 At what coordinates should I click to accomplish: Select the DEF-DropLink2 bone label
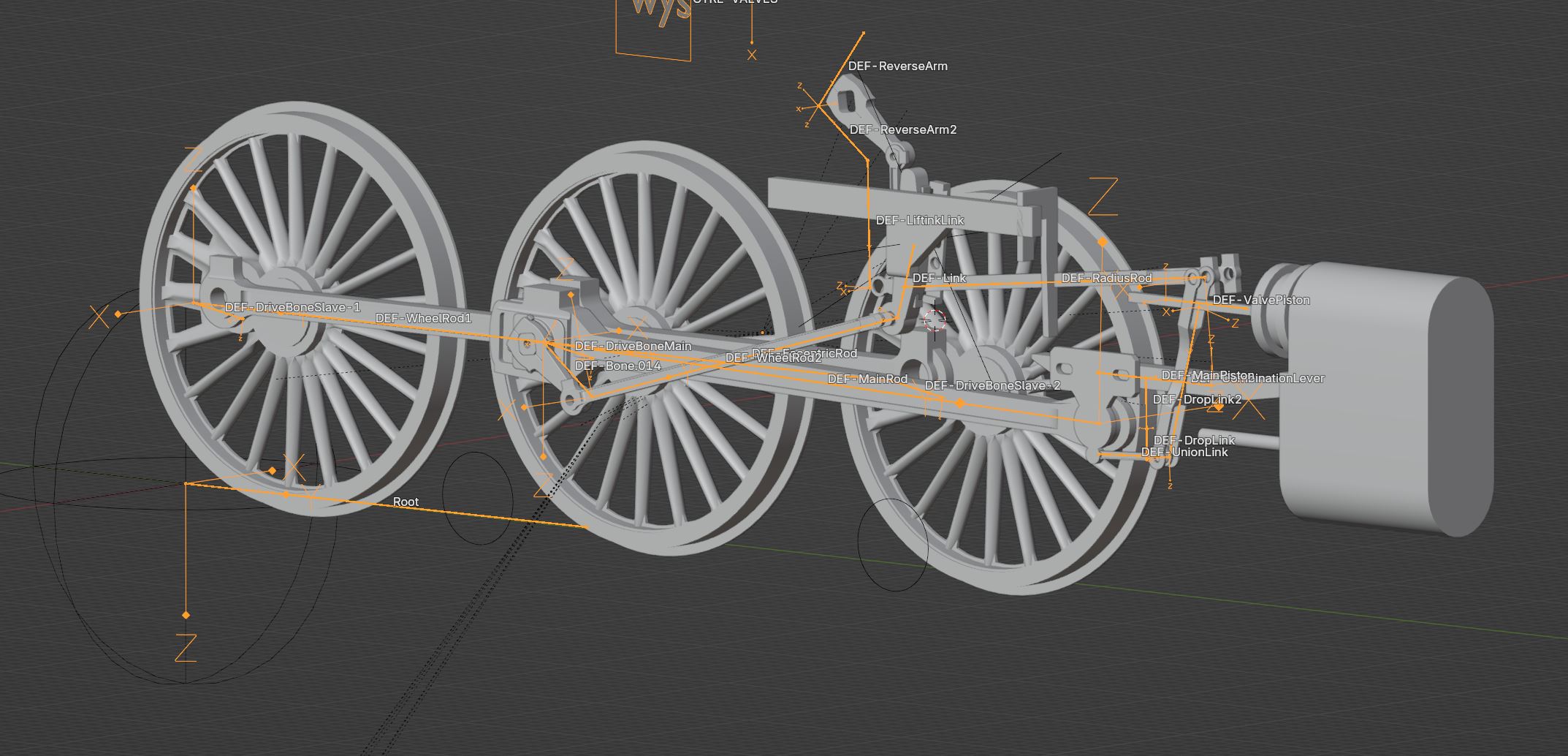pyautogui.click(x=1197, y=399)
